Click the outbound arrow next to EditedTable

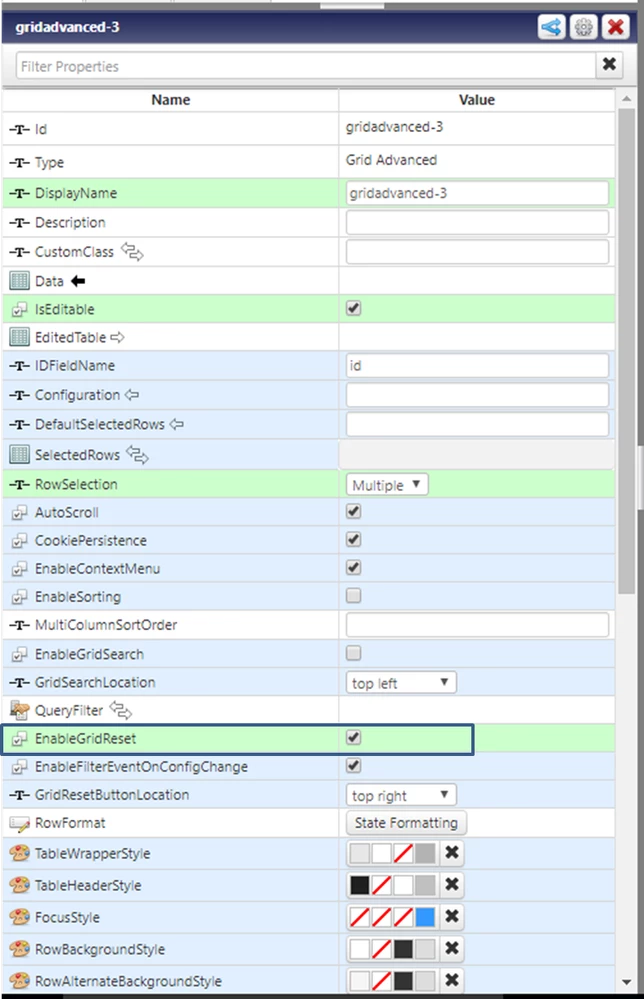[117, 337]
